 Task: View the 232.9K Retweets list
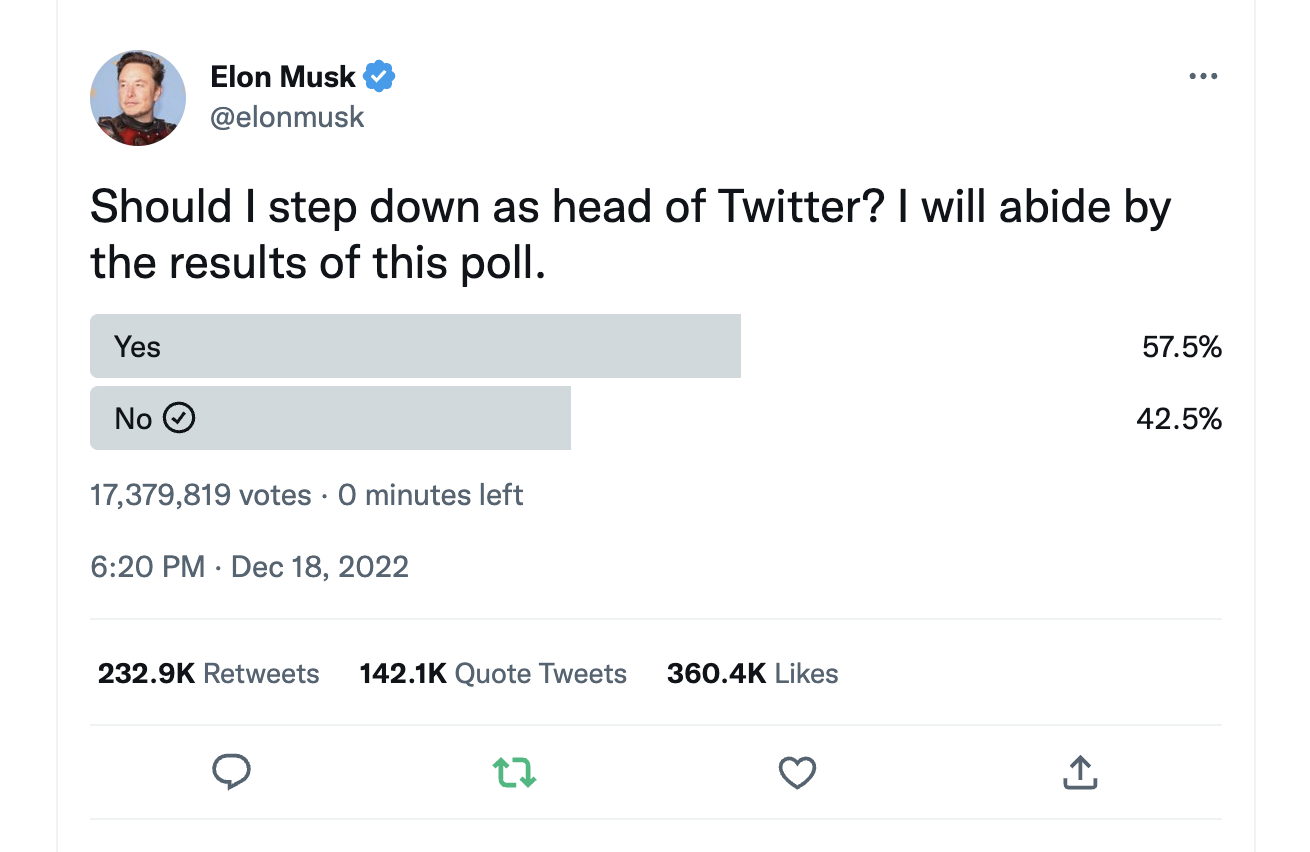(x=208, y=674)
